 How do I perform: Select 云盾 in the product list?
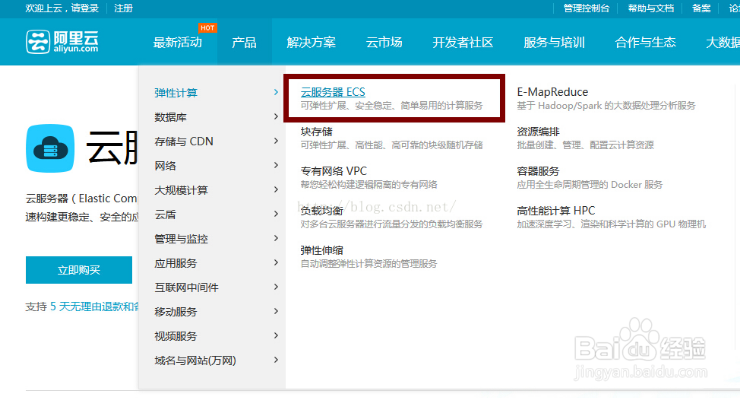coord(165,215)
